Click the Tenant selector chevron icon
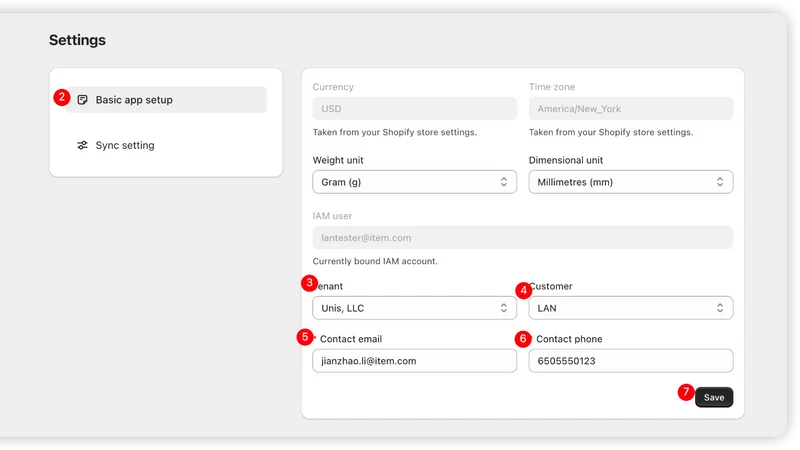 504,308
